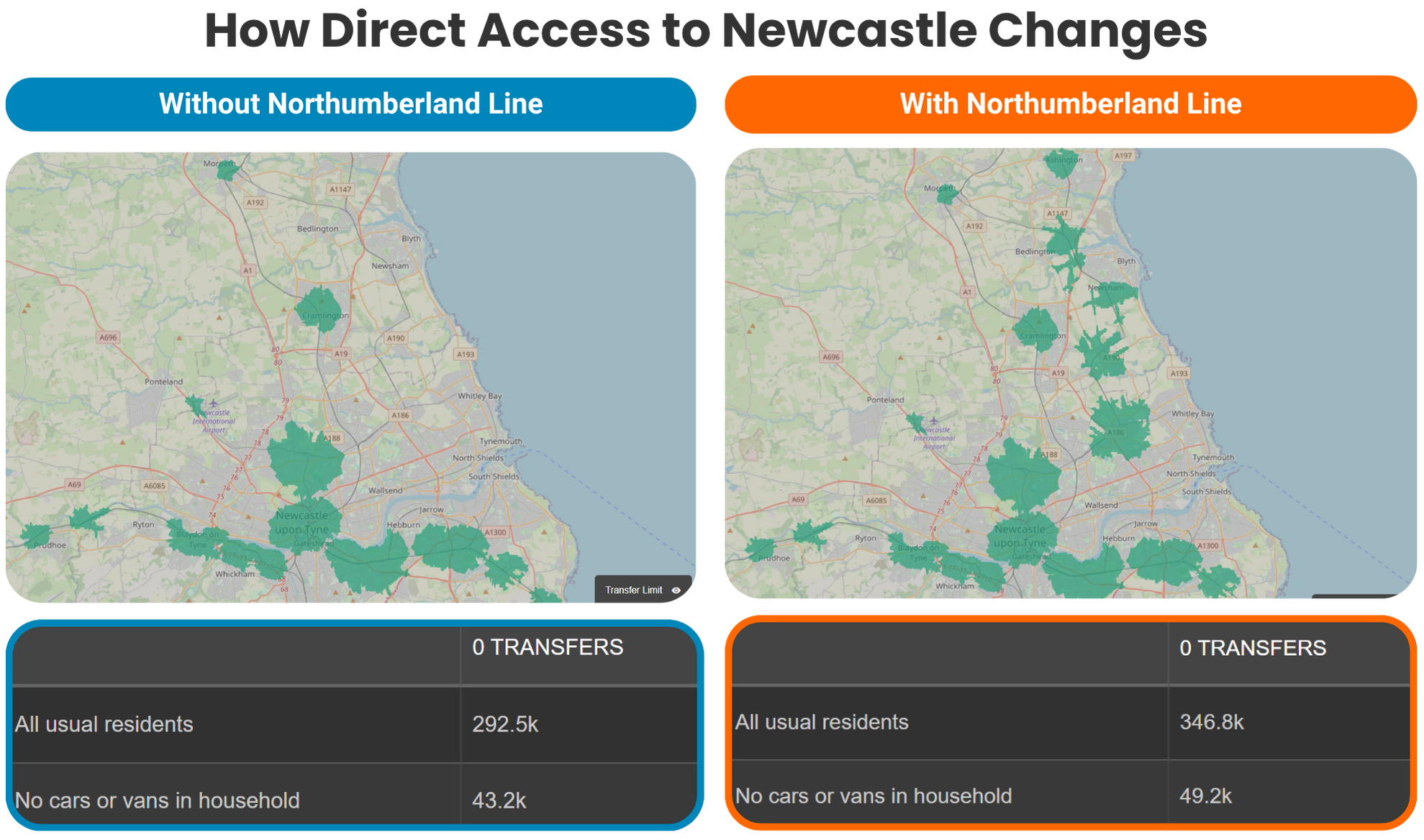Click the Jarrow label on the right map

[1146, 524]
